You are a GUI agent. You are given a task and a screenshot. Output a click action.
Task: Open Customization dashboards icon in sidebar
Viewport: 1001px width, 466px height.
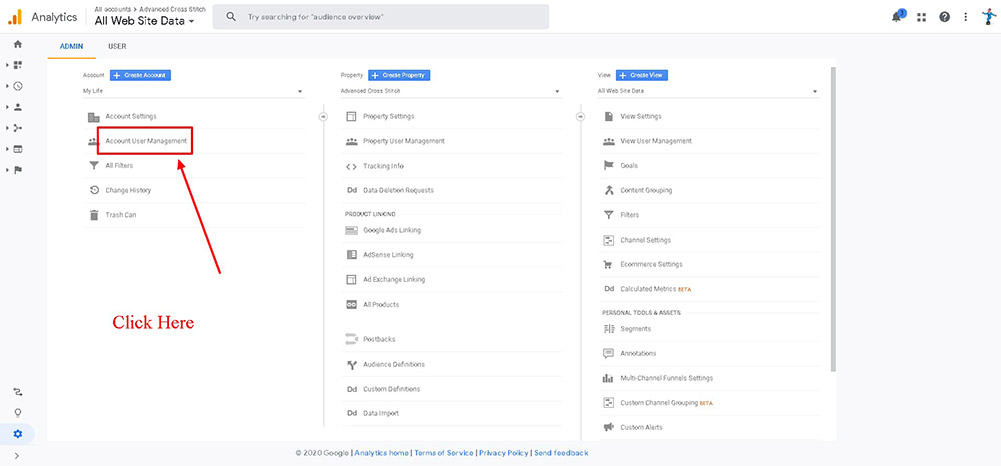coord(18,65)
